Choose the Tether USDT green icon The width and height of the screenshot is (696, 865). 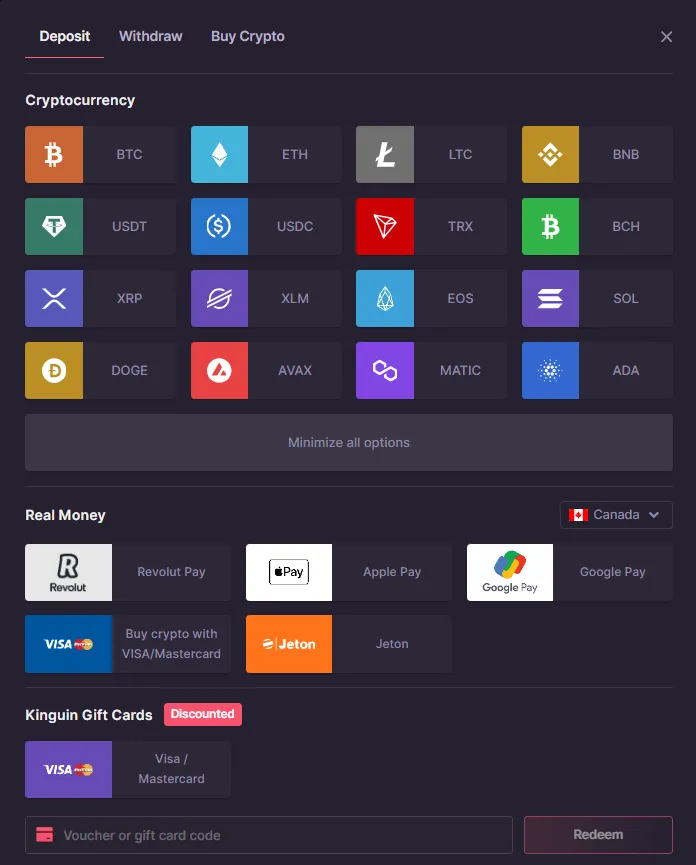pyautogui.click(x=54, y=226)
